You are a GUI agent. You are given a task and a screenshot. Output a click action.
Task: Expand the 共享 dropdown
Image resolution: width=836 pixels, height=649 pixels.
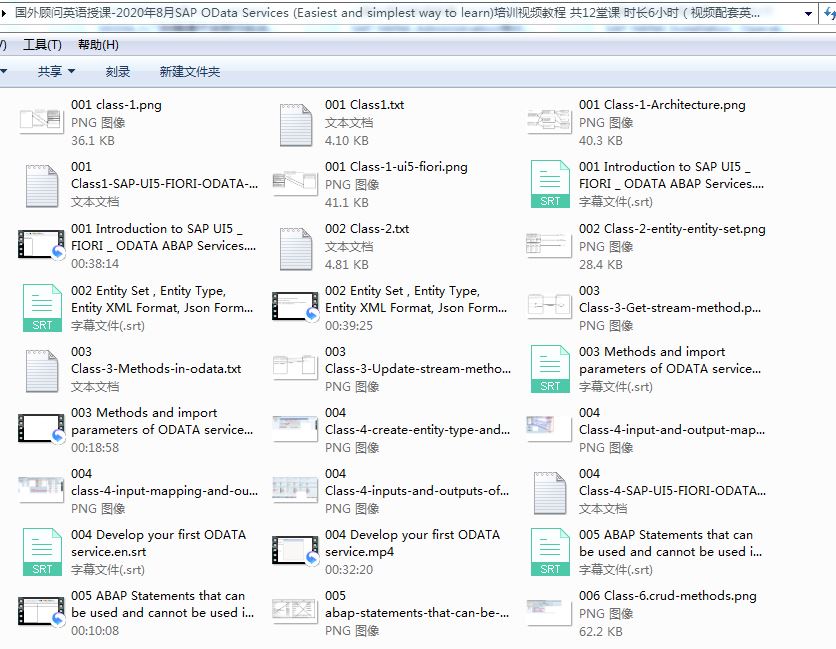click(x=56, y=71)
